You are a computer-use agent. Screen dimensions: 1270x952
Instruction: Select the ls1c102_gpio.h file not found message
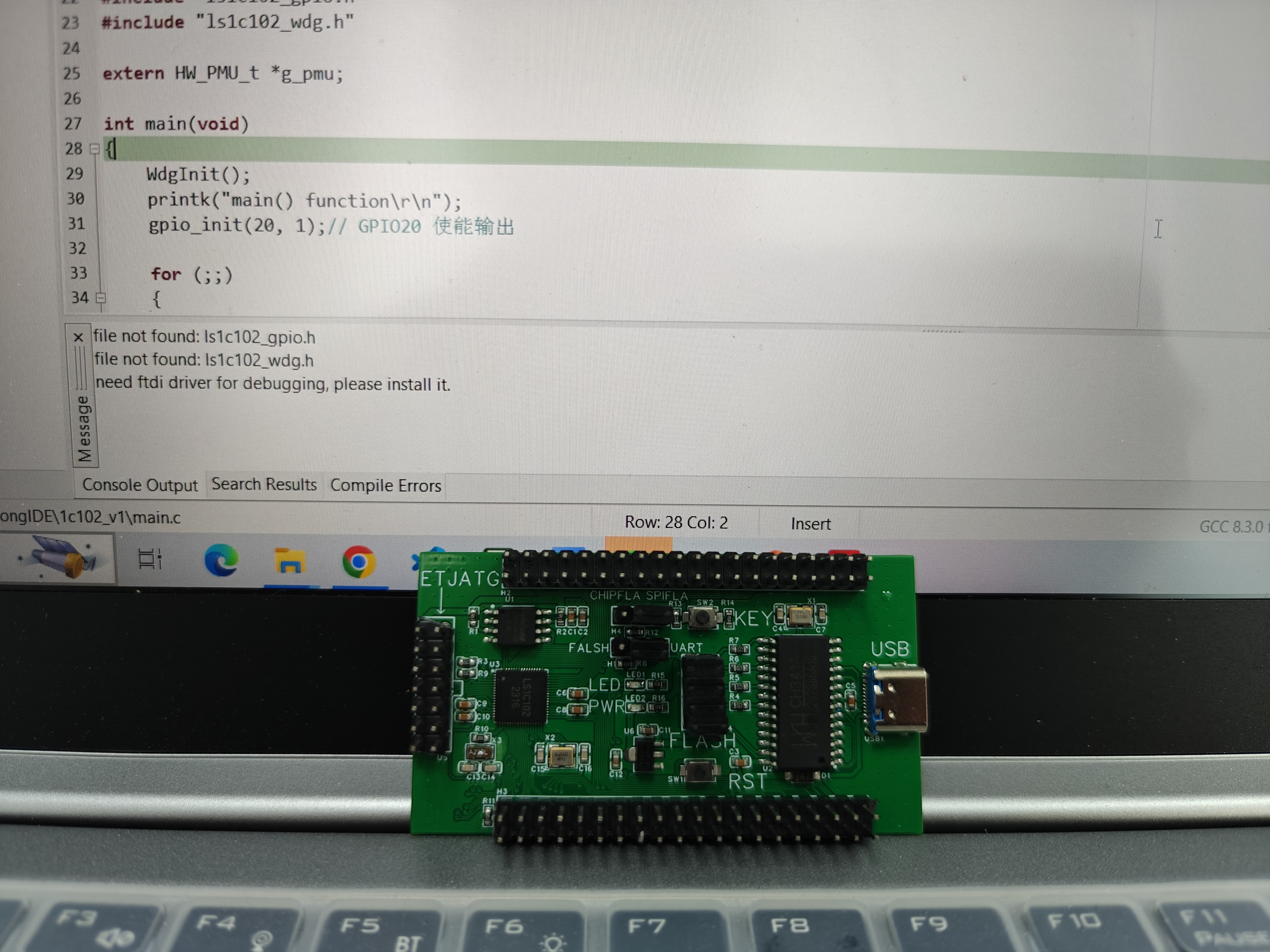[x=204, y=337]
